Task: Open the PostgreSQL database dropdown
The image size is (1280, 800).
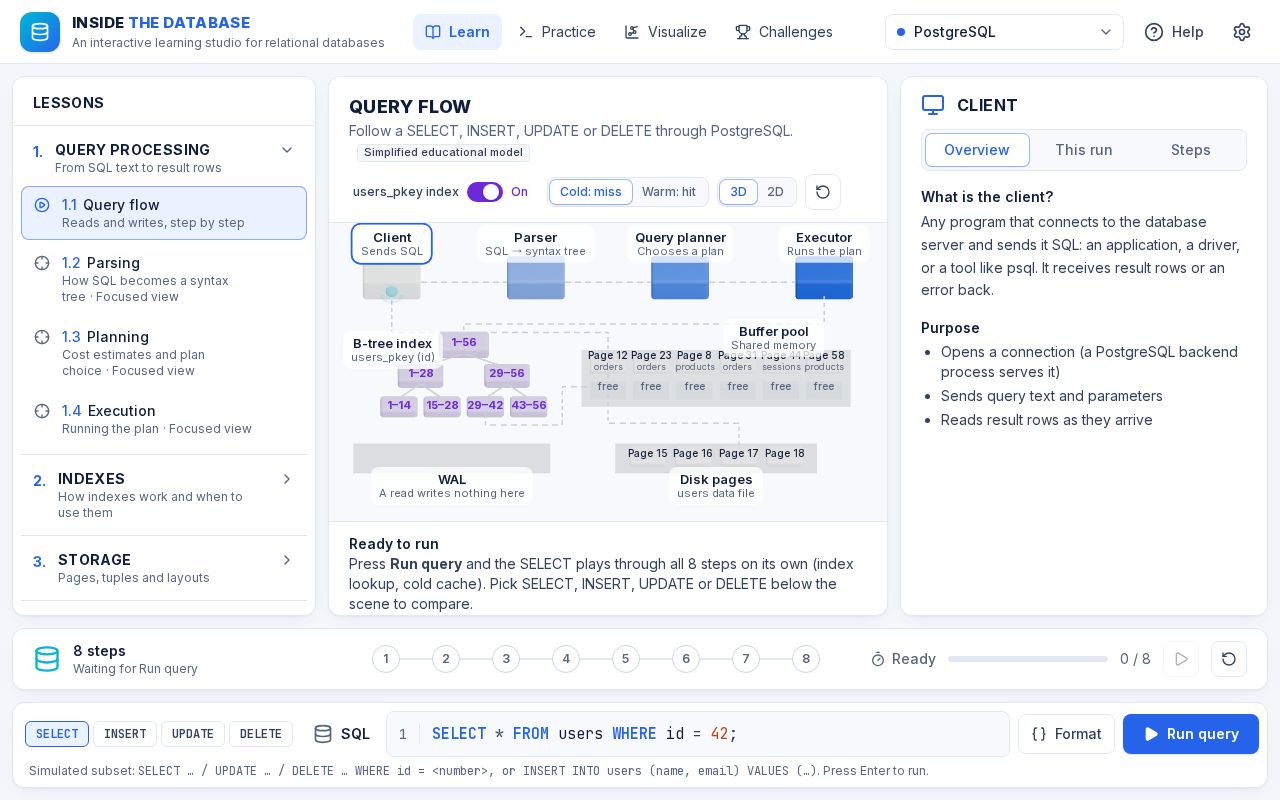Action: (x=1004, y=32)
